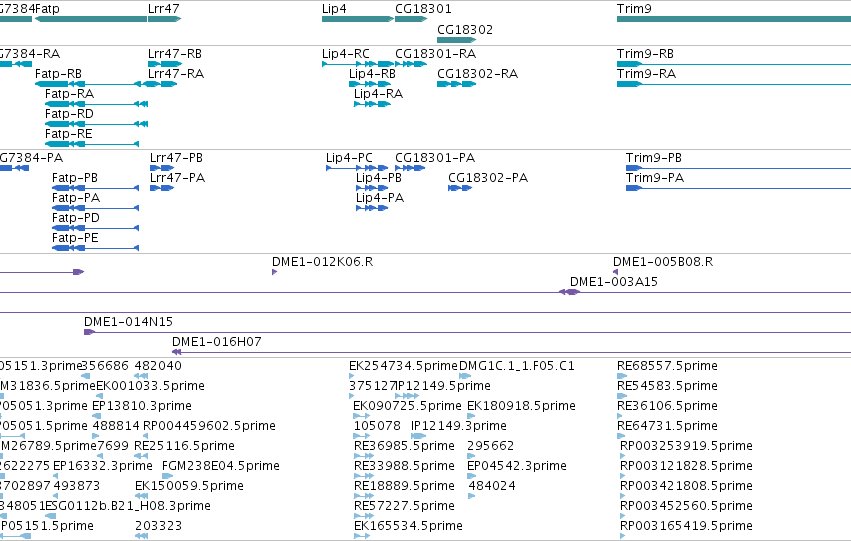
Task: Select the DME1-005B08.R clone end
Action: click(663, 262)
